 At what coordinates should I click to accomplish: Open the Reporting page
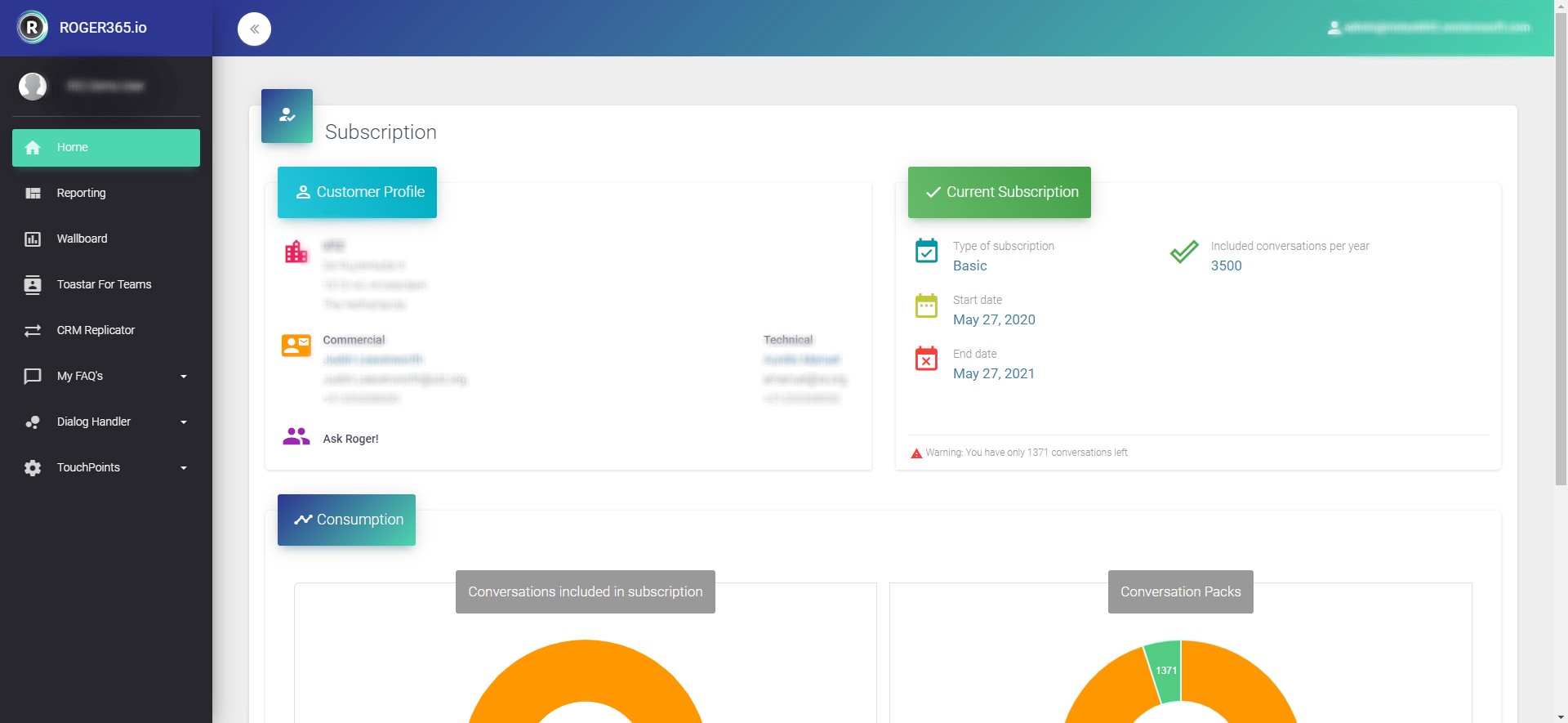(81, 194)
